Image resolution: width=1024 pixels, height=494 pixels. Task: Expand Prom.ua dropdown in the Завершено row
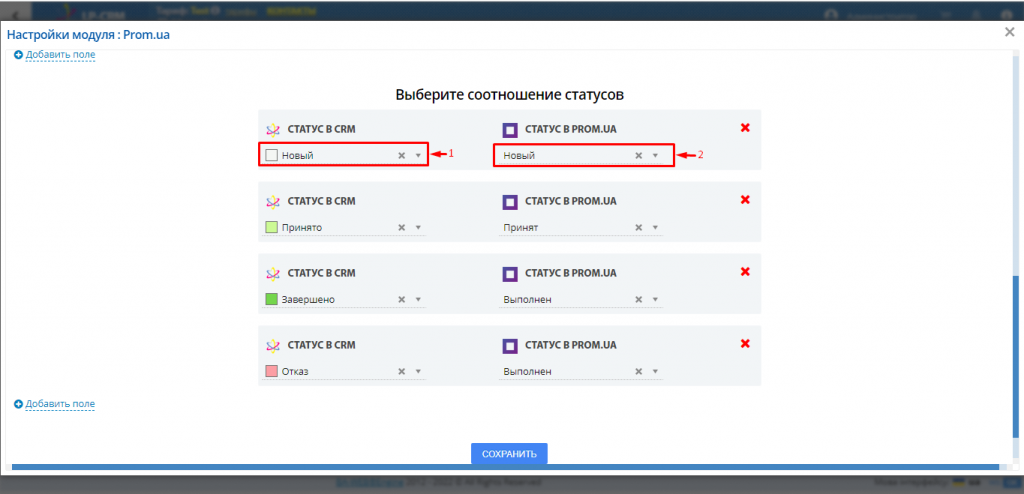(x=655, y=299)
